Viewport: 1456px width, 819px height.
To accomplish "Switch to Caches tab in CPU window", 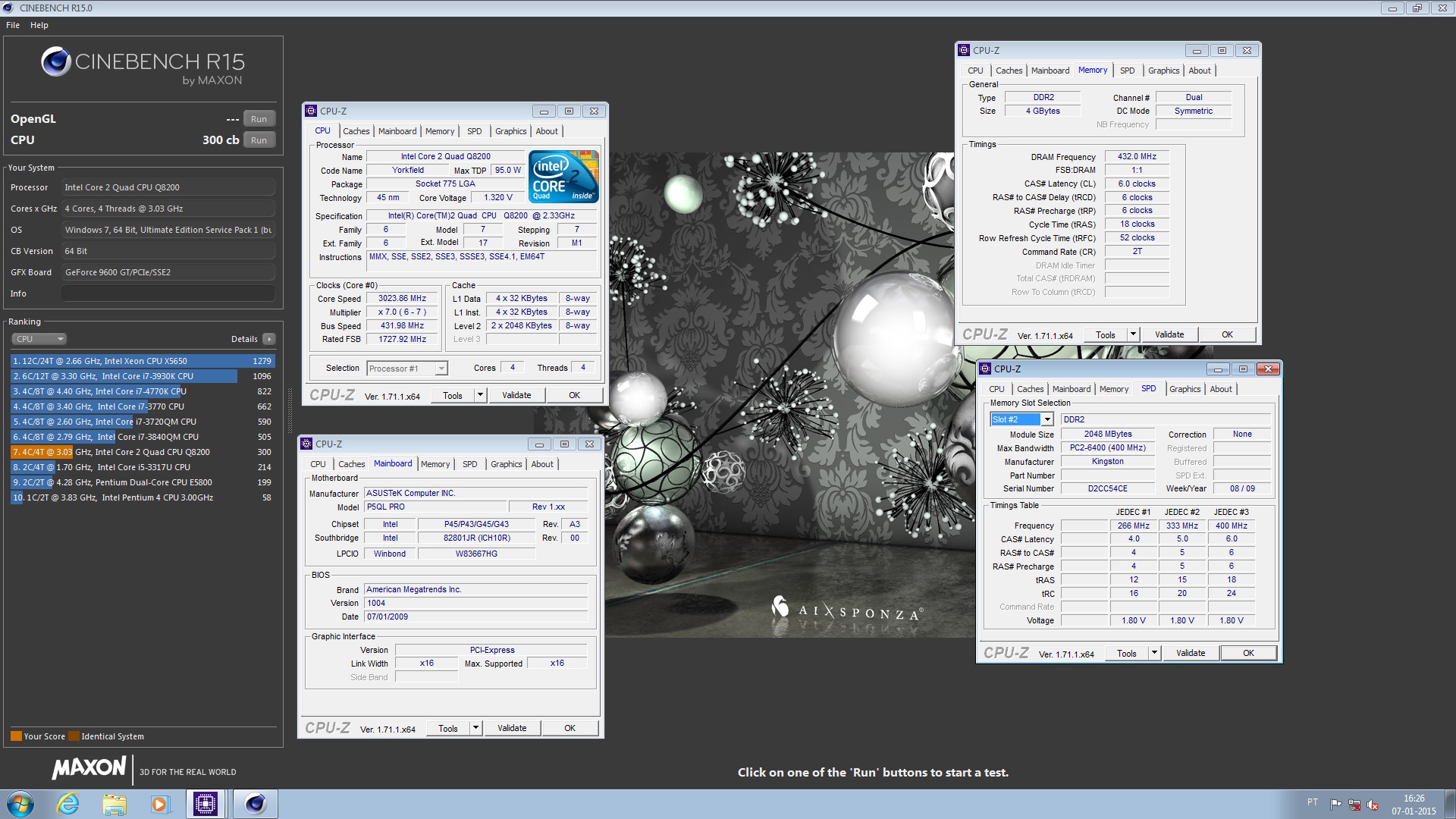I will [x=356, y=131].
